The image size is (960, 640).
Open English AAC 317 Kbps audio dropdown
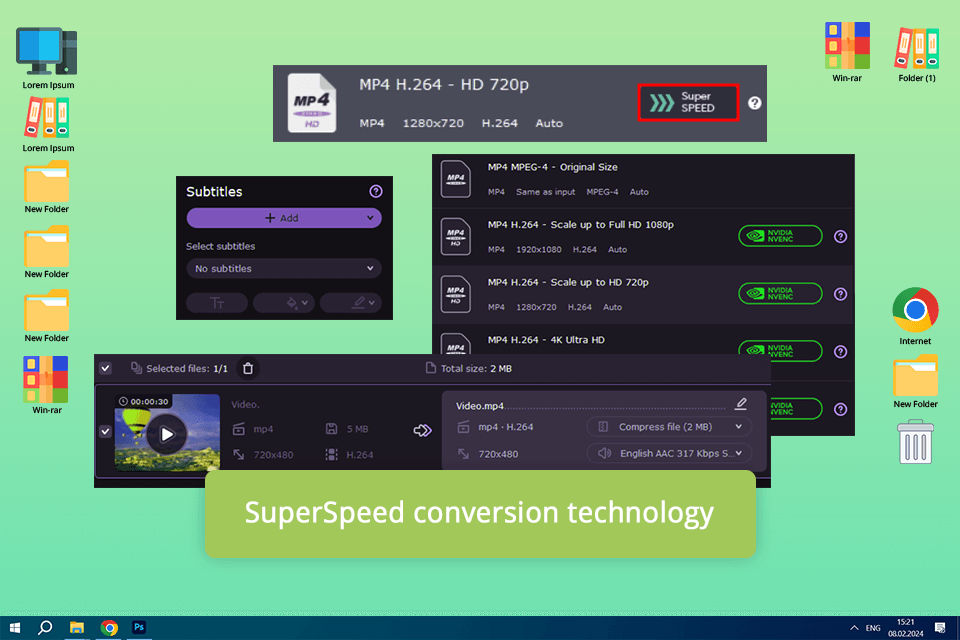tap(669, 453)
